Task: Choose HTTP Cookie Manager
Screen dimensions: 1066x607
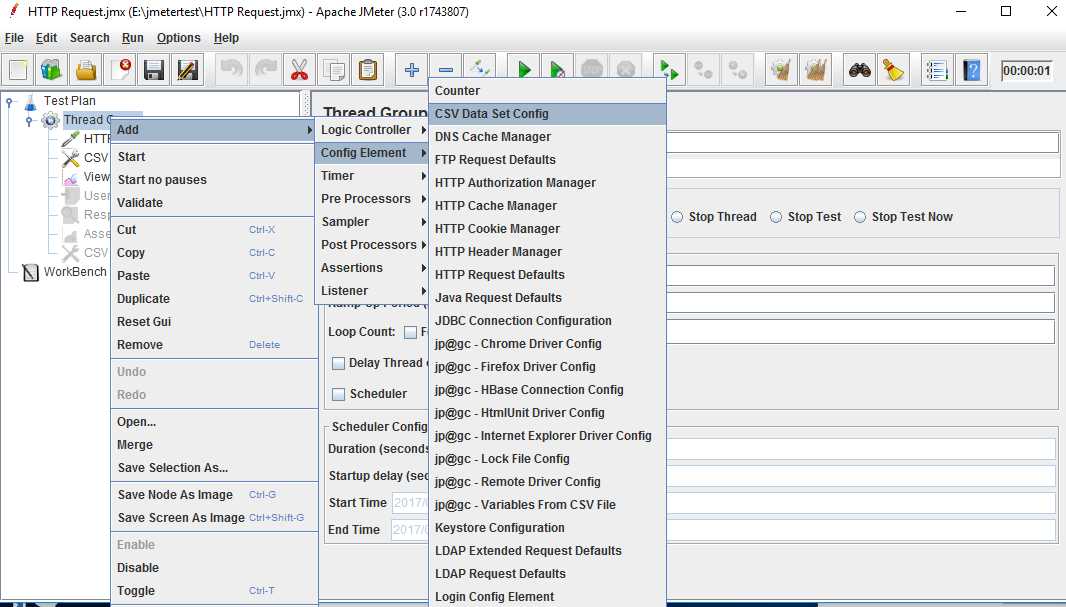Action: pyautogui.click(x=547, y=229)
